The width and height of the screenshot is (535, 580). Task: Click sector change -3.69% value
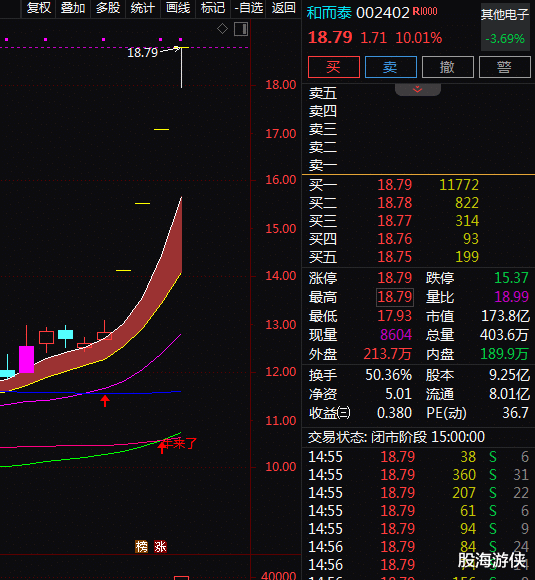click(505, 39)
